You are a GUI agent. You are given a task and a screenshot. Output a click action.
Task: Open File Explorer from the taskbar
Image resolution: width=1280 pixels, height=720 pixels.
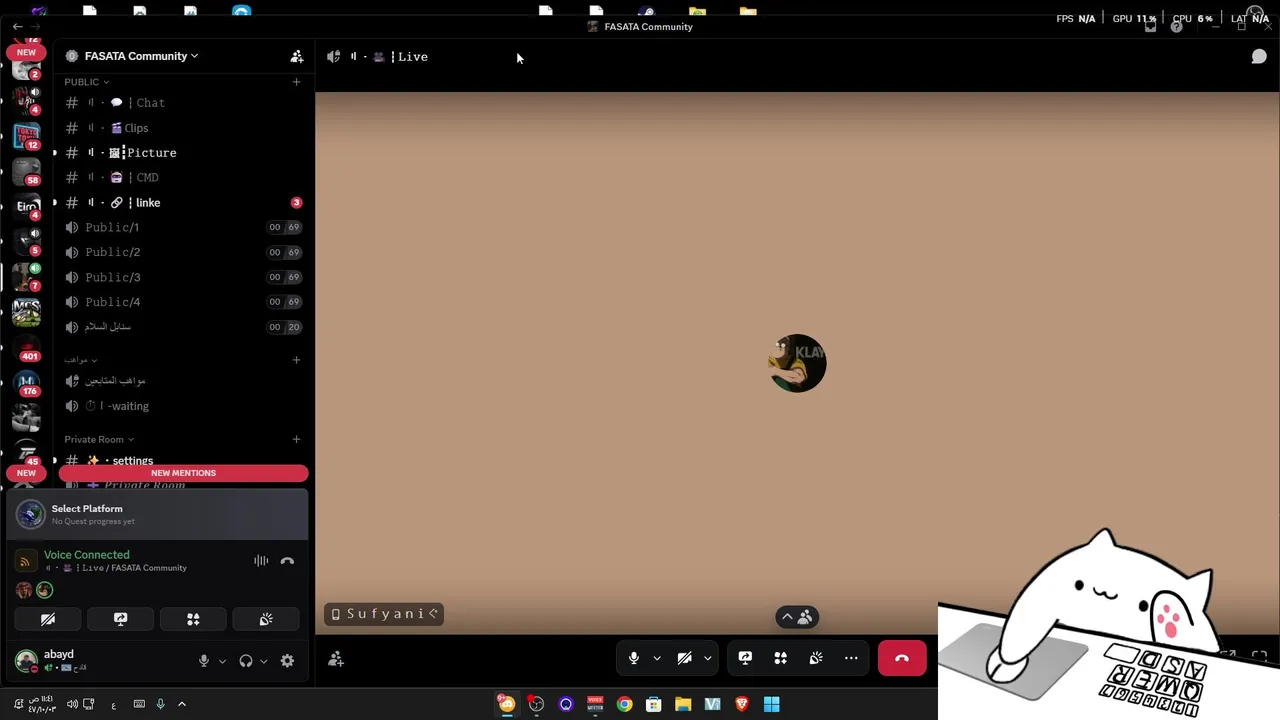point(683,704)
